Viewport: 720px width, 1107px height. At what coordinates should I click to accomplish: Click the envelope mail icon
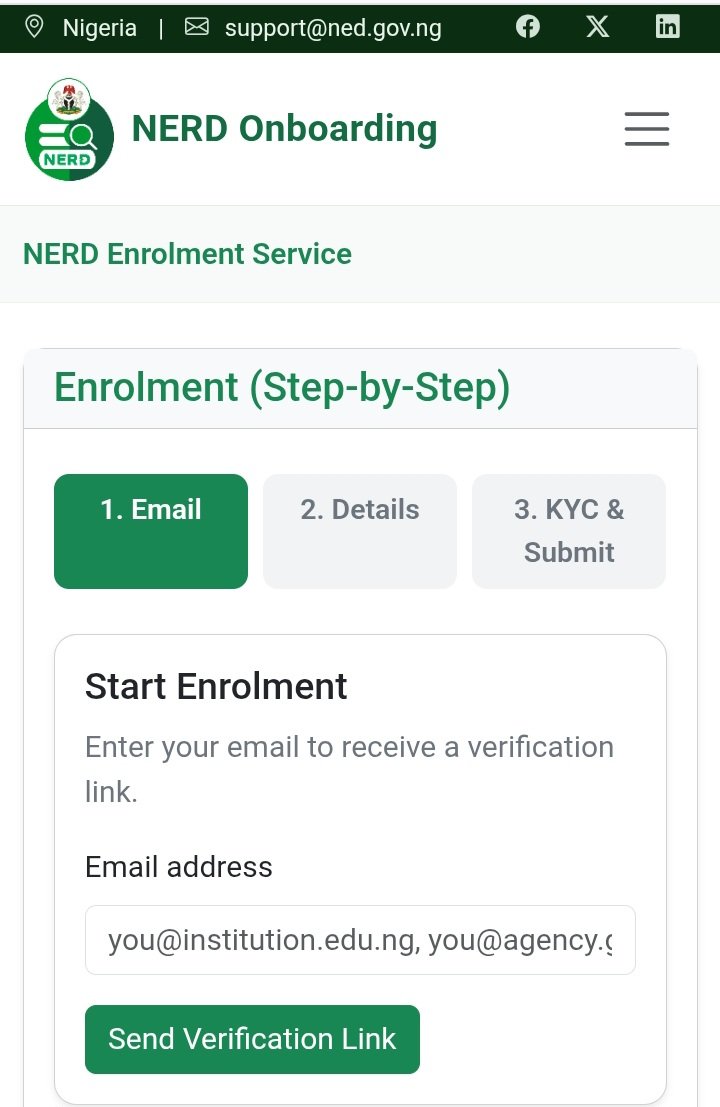point(197,27)
